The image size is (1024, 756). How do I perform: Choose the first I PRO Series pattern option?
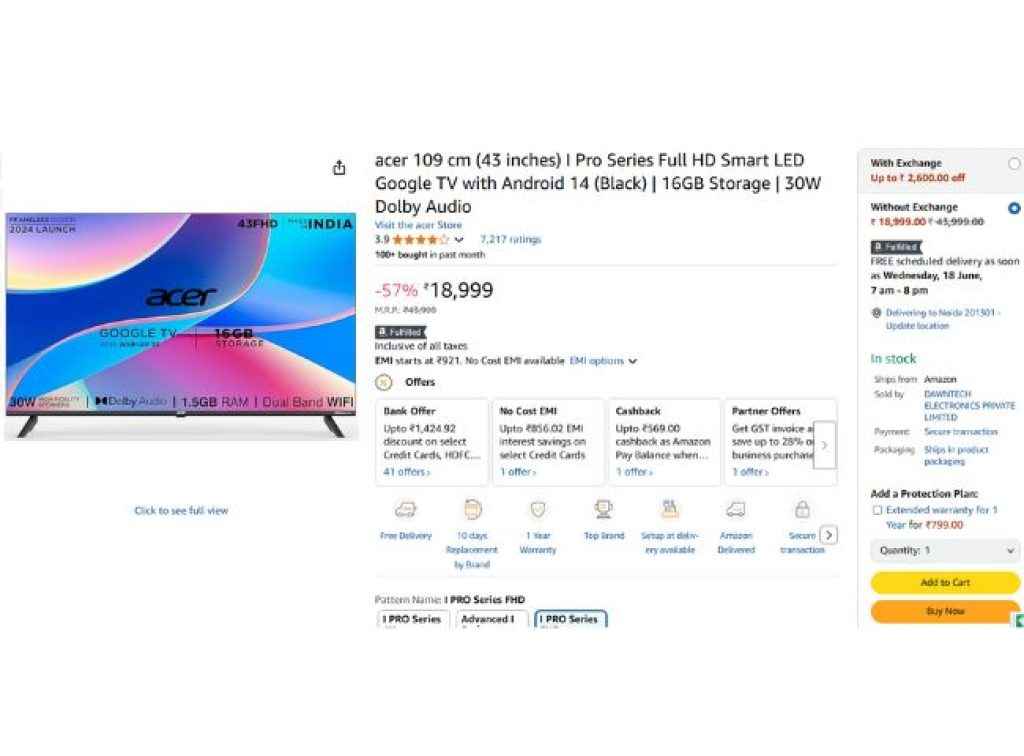coord(412,619)
